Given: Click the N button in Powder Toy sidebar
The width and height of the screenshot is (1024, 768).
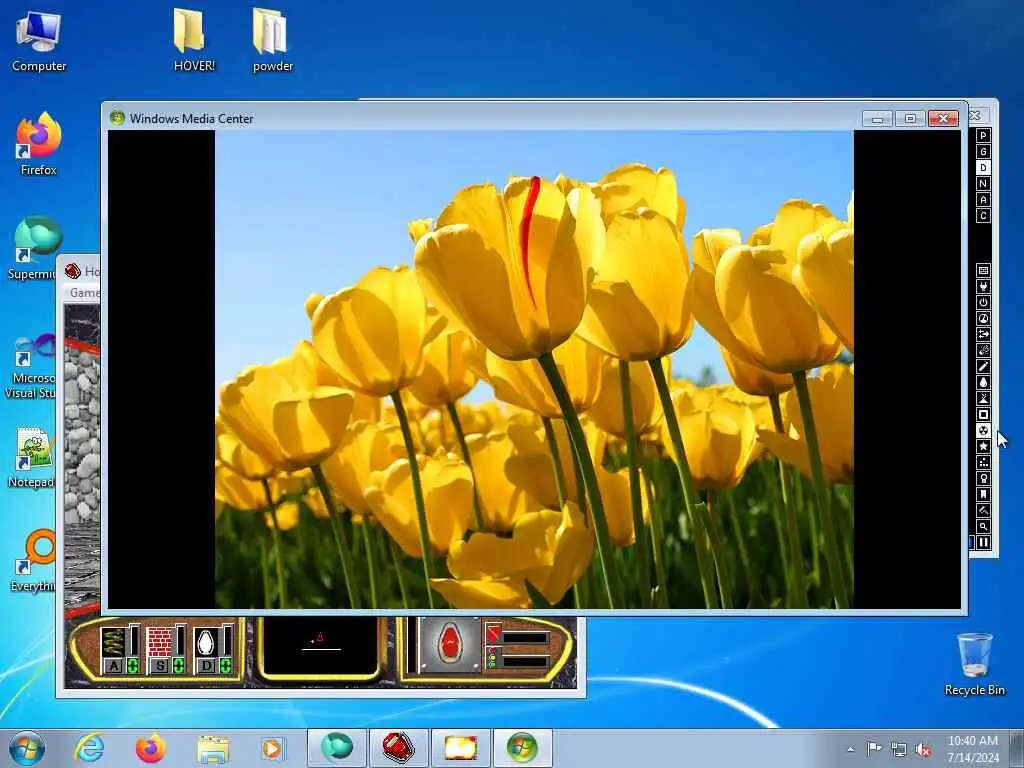Looking at the screenshot, I should pyautogui.click(x=983, y=184).
